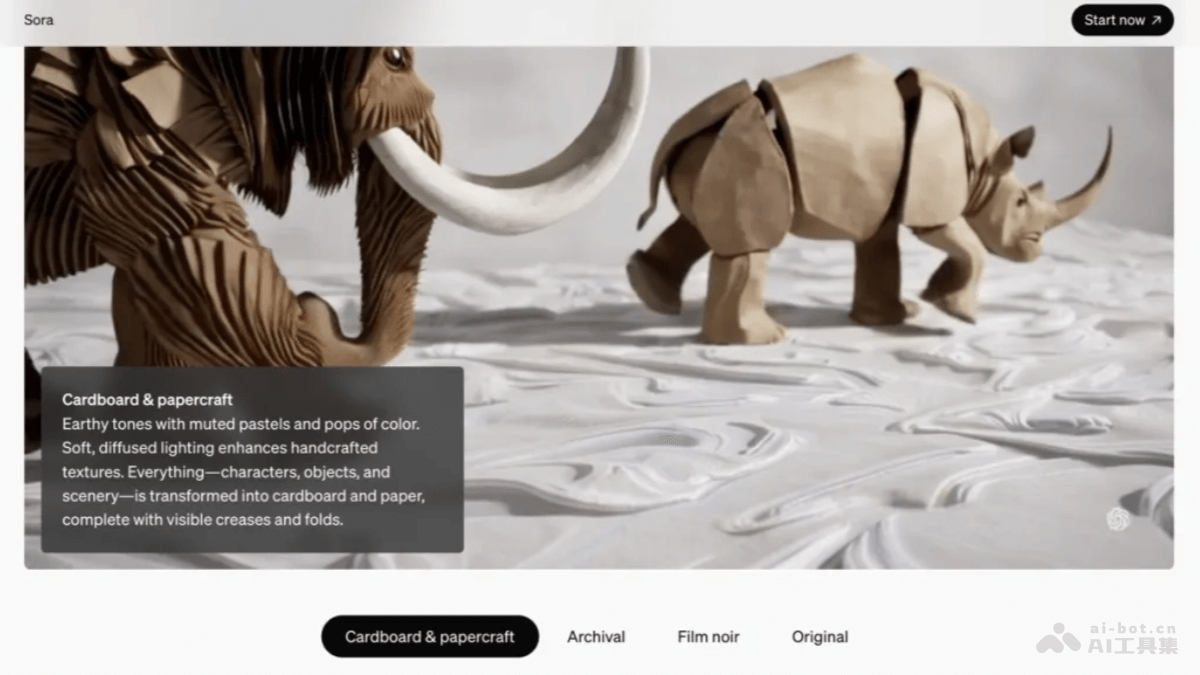The width and height of the screenshot is (1200, 675).
Task: Click the ai-bot.cn URL text
Action: (1133, 627)
